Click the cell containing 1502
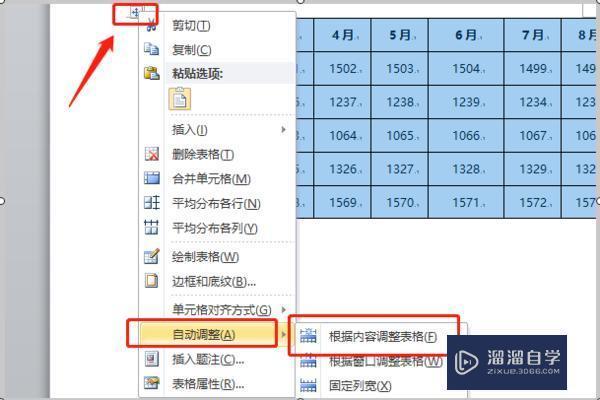Screen dimensions: 600x400 click(342, 69)
